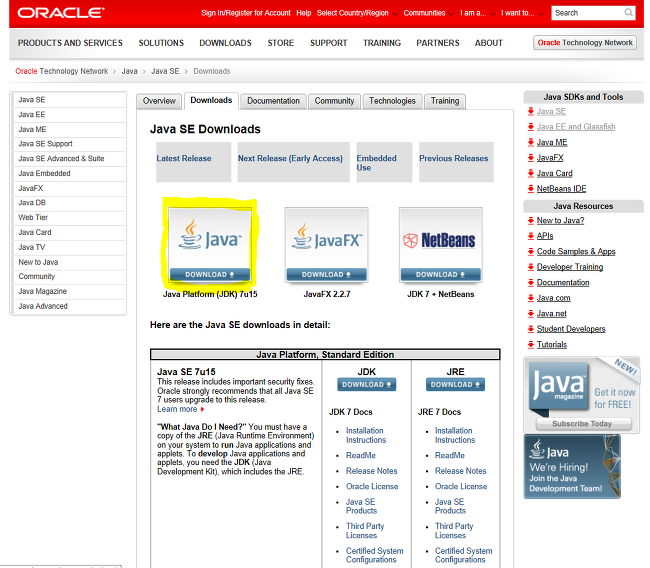The height and width of the screenshot is (568, 650).
Task: Click the red arrow next to Learn more
Action: [202, 409]
